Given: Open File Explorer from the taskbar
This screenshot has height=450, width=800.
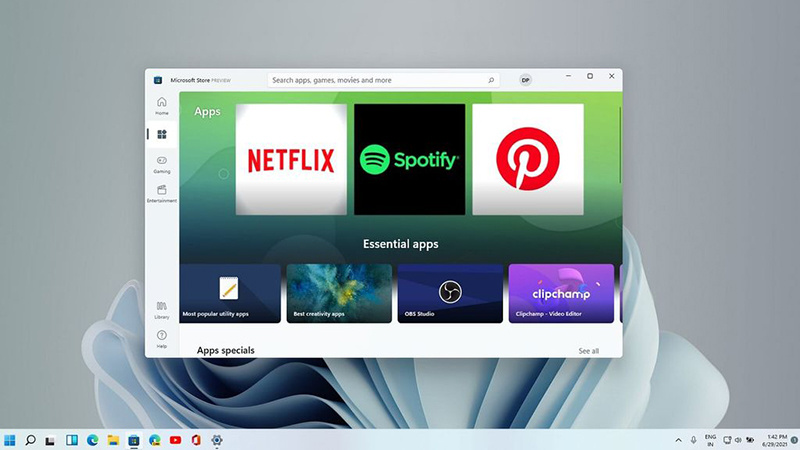Looking at the screenshot, I should click(113, 440).
